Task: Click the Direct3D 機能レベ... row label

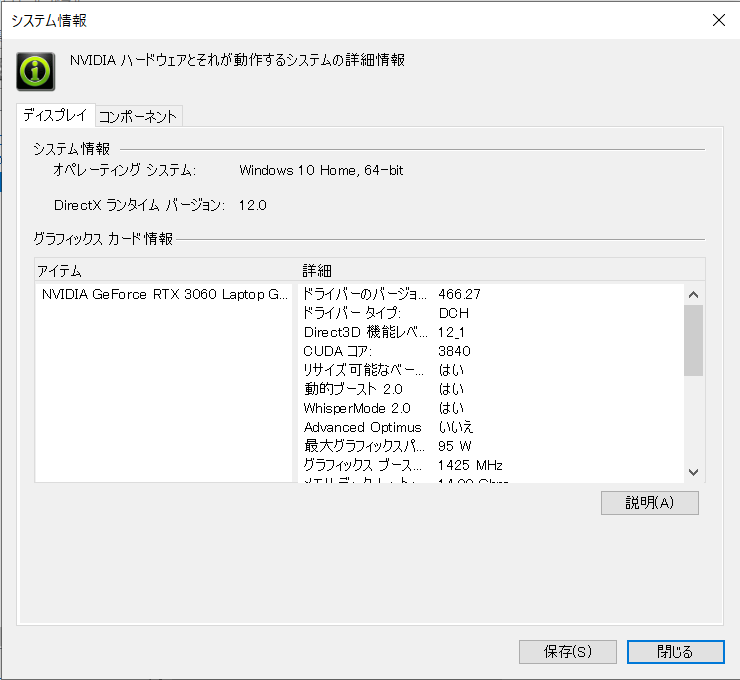Action: [x=365, y=332]
